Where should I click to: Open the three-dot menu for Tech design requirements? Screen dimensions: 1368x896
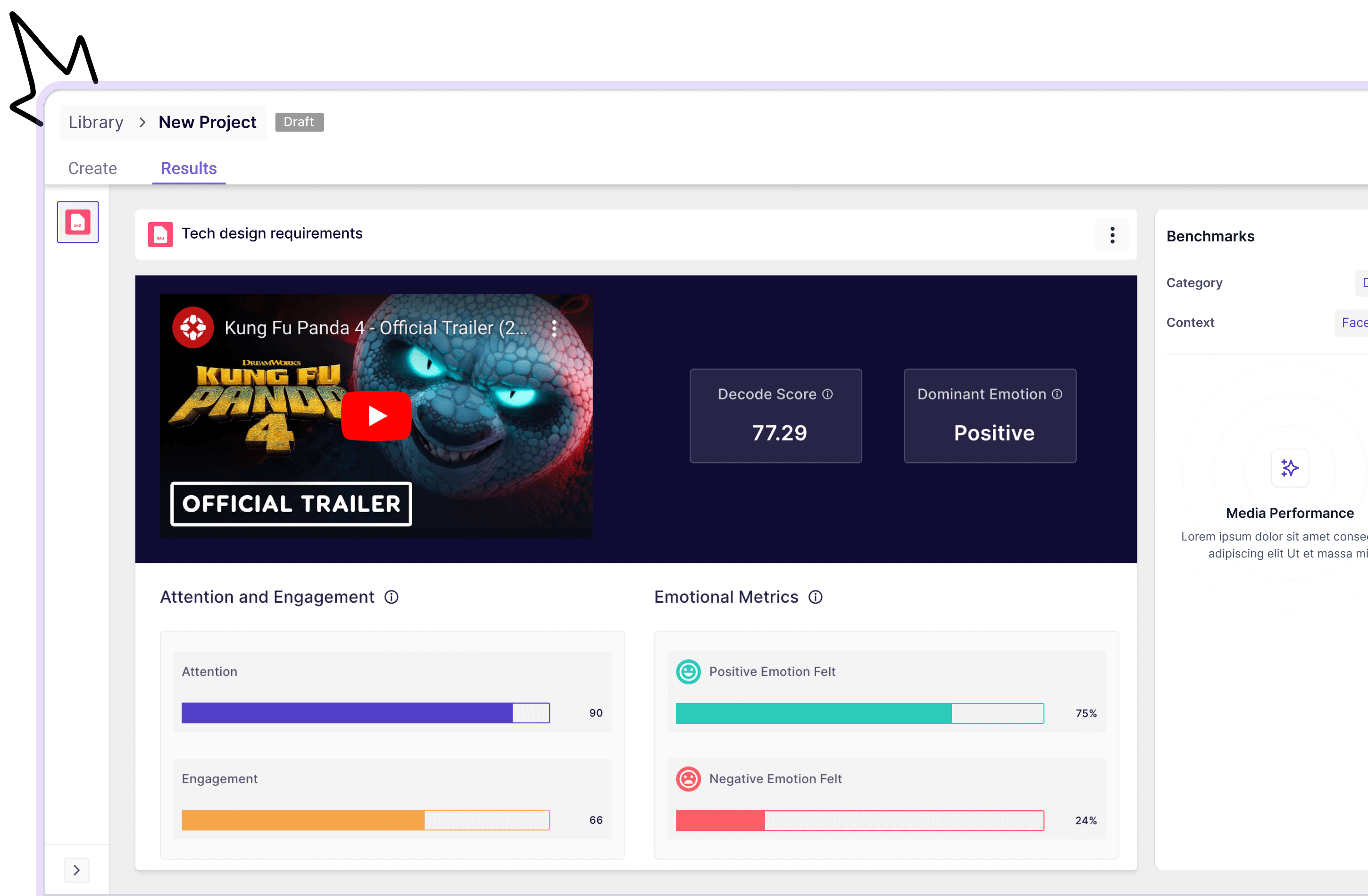[1112, 234]
